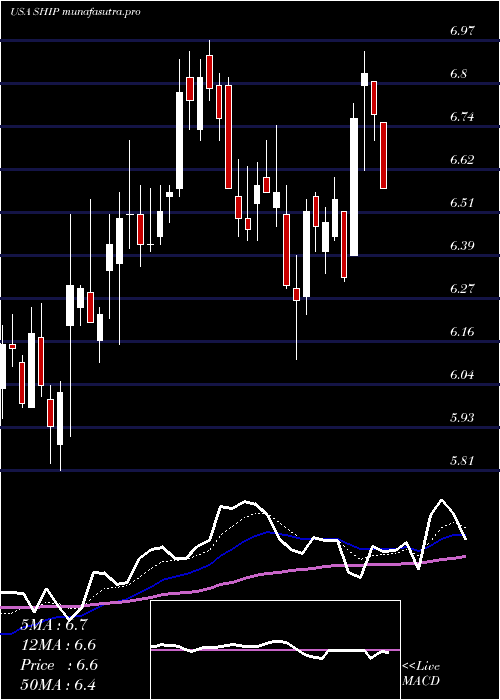
Task: Select the 6.16 price axis label
Action: 463,332
